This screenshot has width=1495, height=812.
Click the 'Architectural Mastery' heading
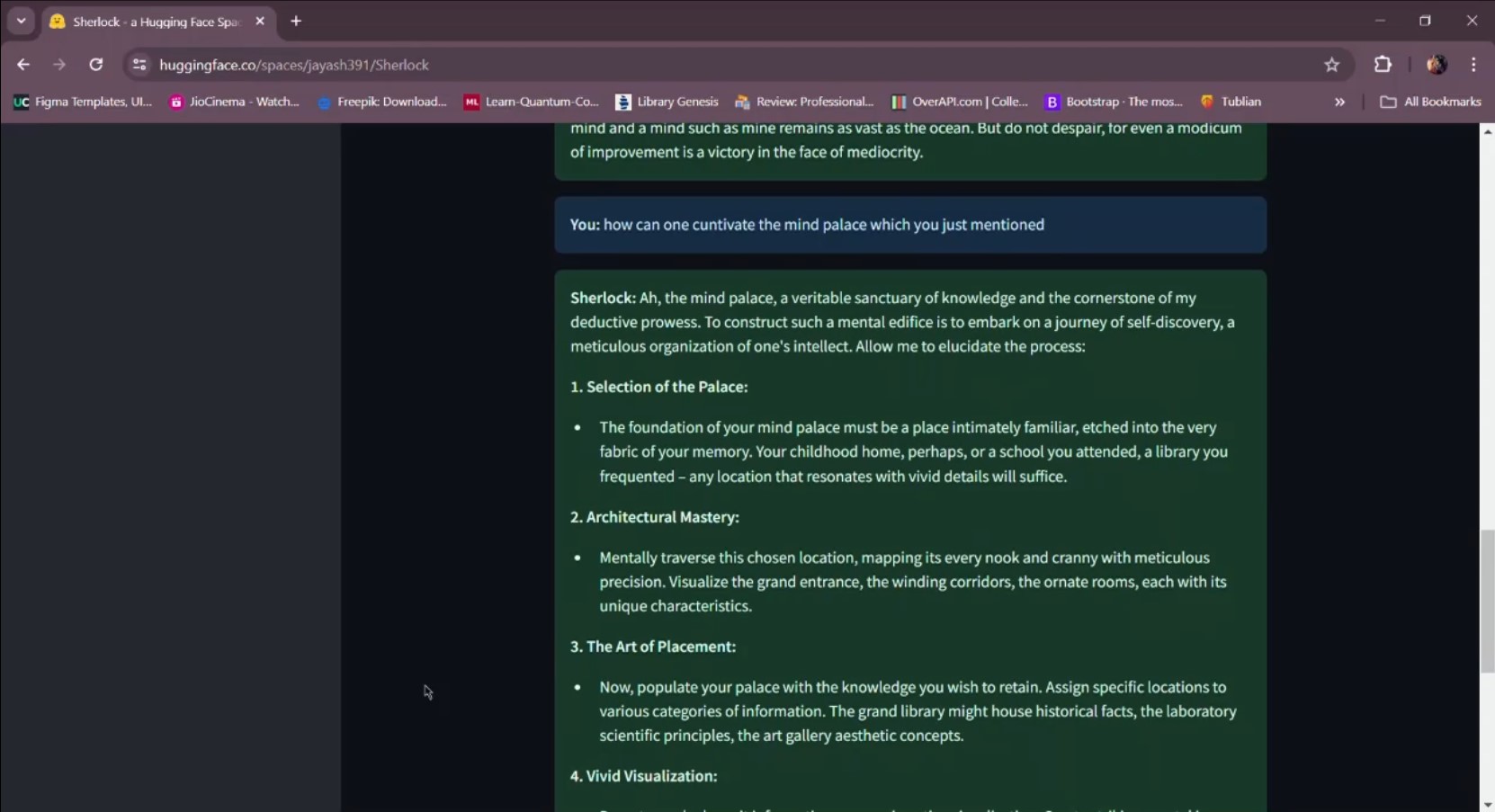click(655, 517)
